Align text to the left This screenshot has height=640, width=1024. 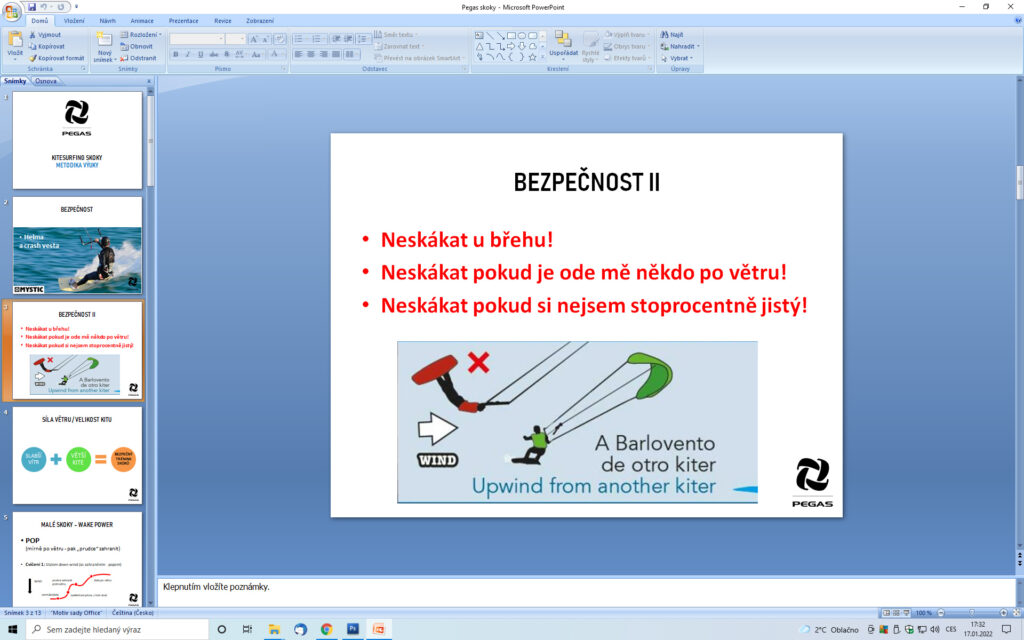pos(298,54)
